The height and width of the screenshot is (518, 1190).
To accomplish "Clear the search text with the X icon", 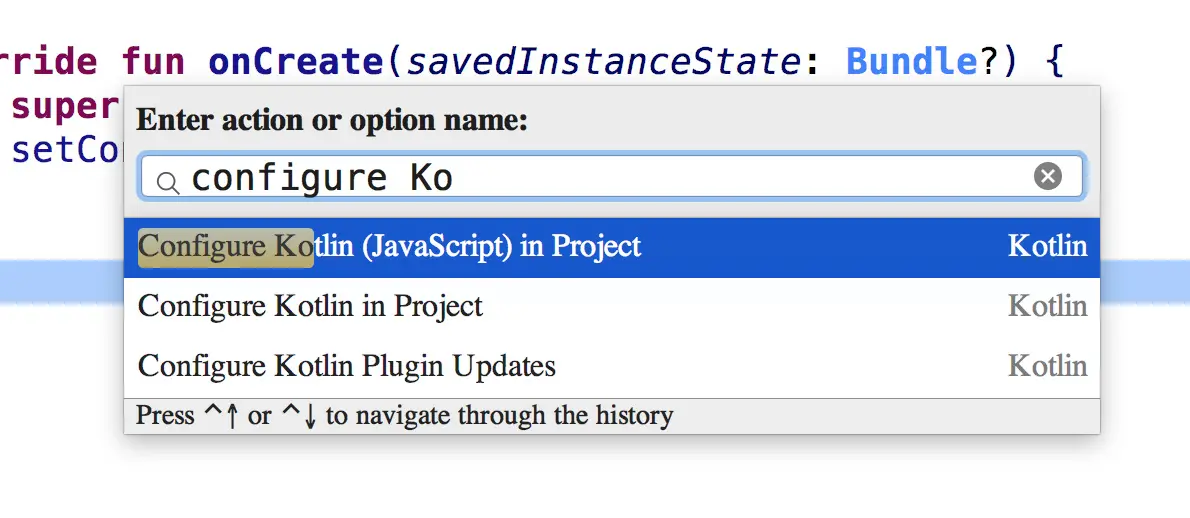I will 1047,177.
